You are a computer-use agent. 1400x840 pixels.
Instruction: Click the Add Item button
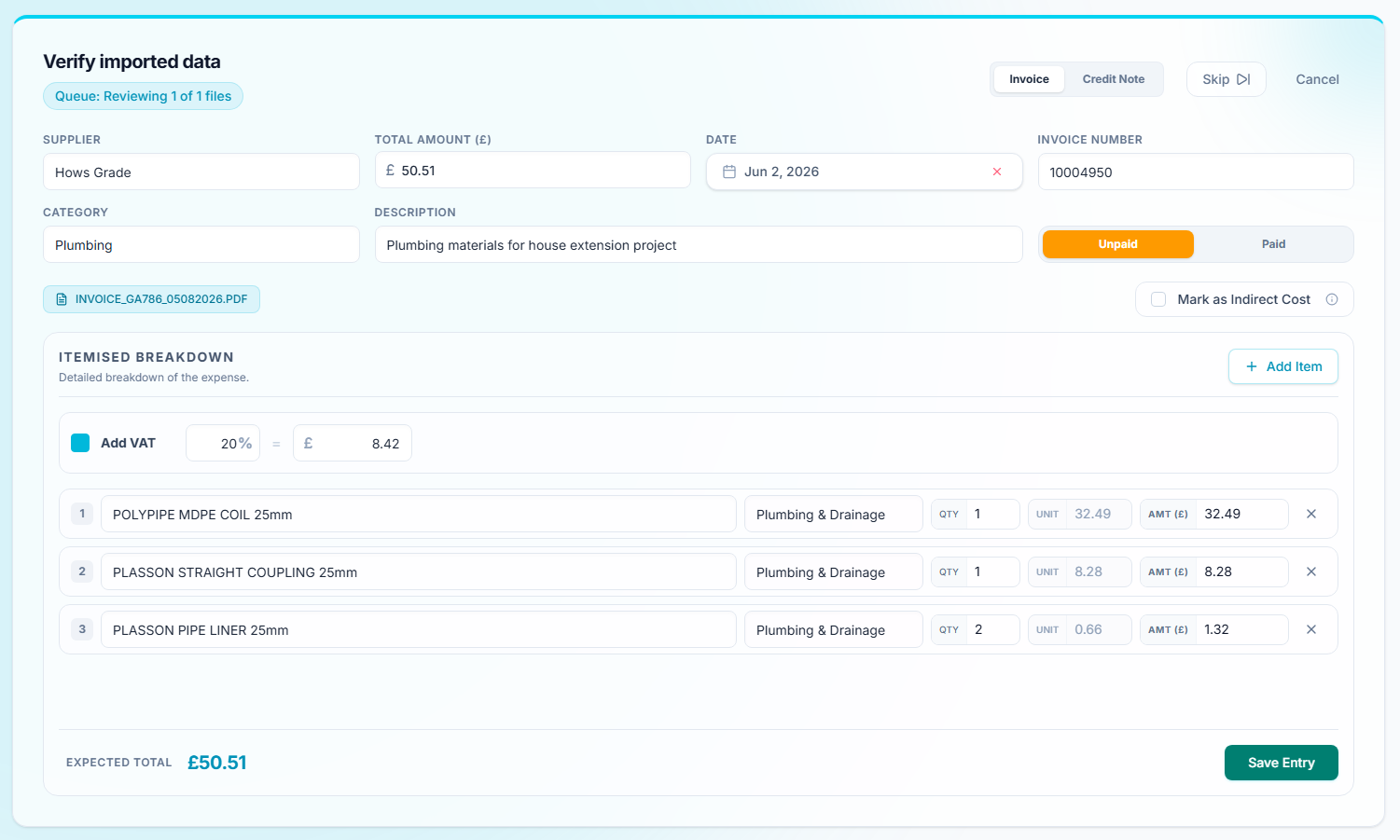[x=1282, y=366]
